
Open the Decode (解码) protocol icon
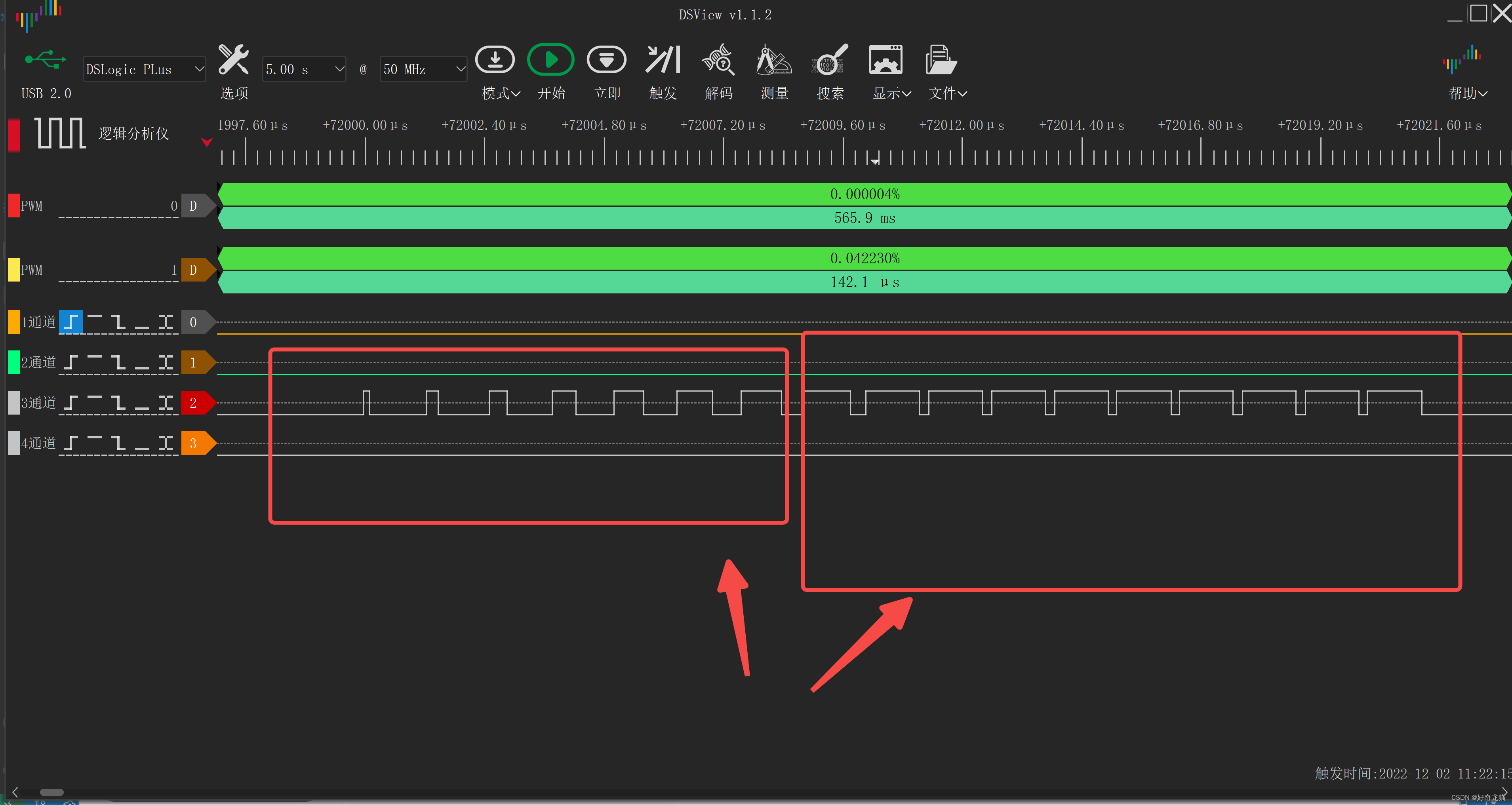coord(718,60)
